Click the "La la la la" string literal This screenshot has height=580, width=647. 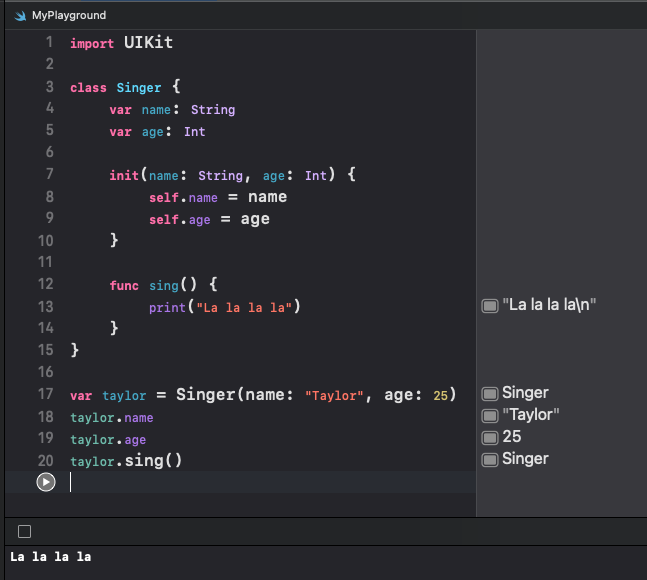[x=244, y=308]
